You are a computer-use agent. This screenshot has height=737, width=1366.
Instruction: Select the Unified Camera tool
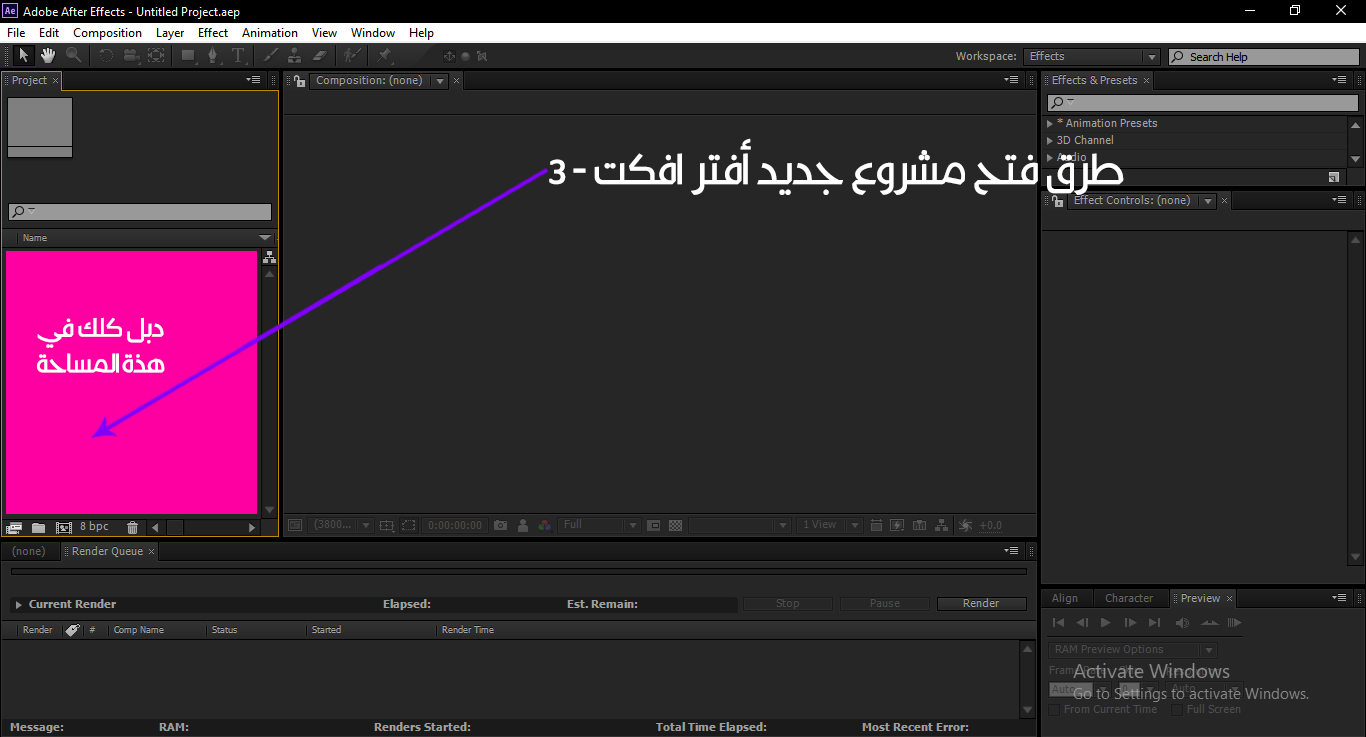[131, 56]
